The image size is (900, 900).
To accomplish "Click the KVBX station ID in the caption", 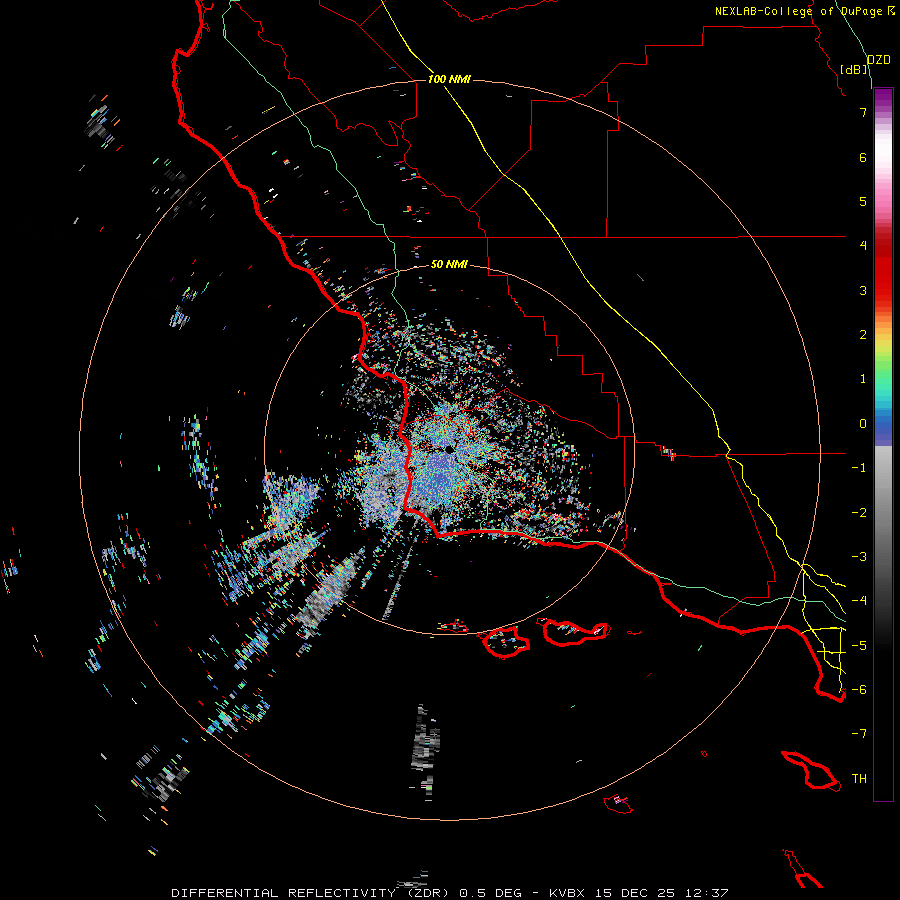I will [x=567, y=893].
